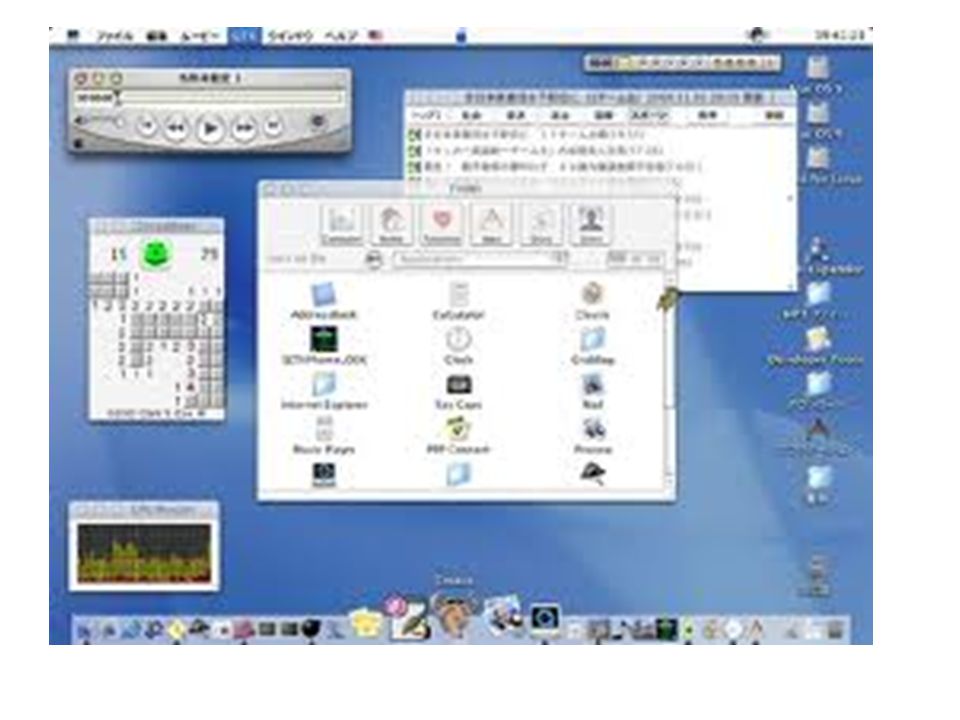
Task: Click the Docs button in the Finder toolbar
Action: click(x=541, y=225)
